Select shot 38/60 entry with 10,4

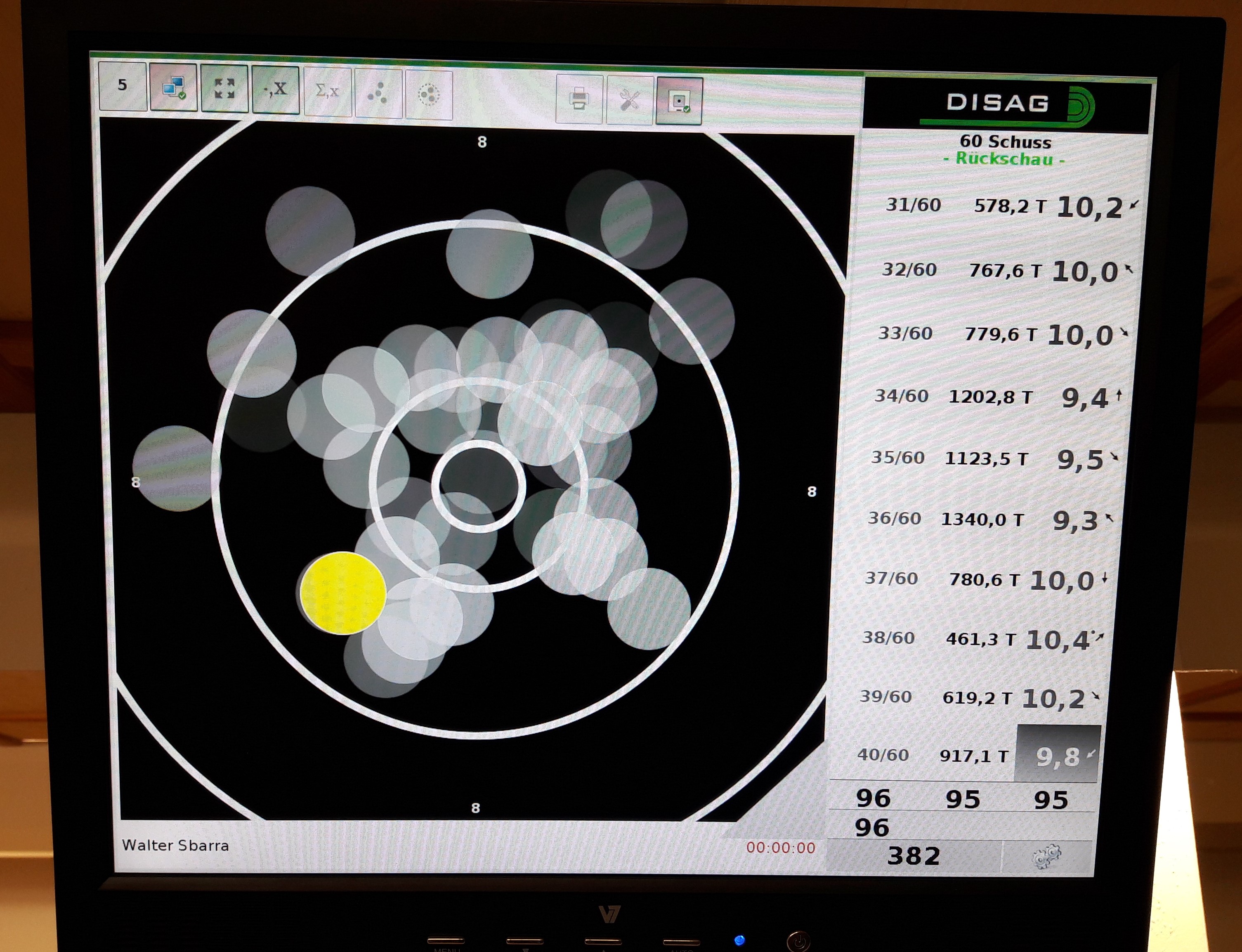983,639
